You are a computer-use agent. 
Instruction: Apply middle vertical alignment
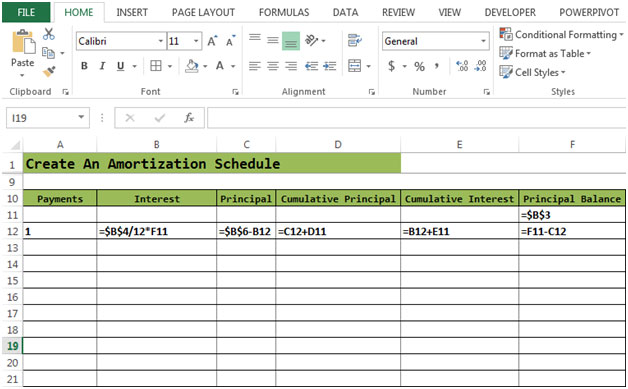tap(273, 40)
